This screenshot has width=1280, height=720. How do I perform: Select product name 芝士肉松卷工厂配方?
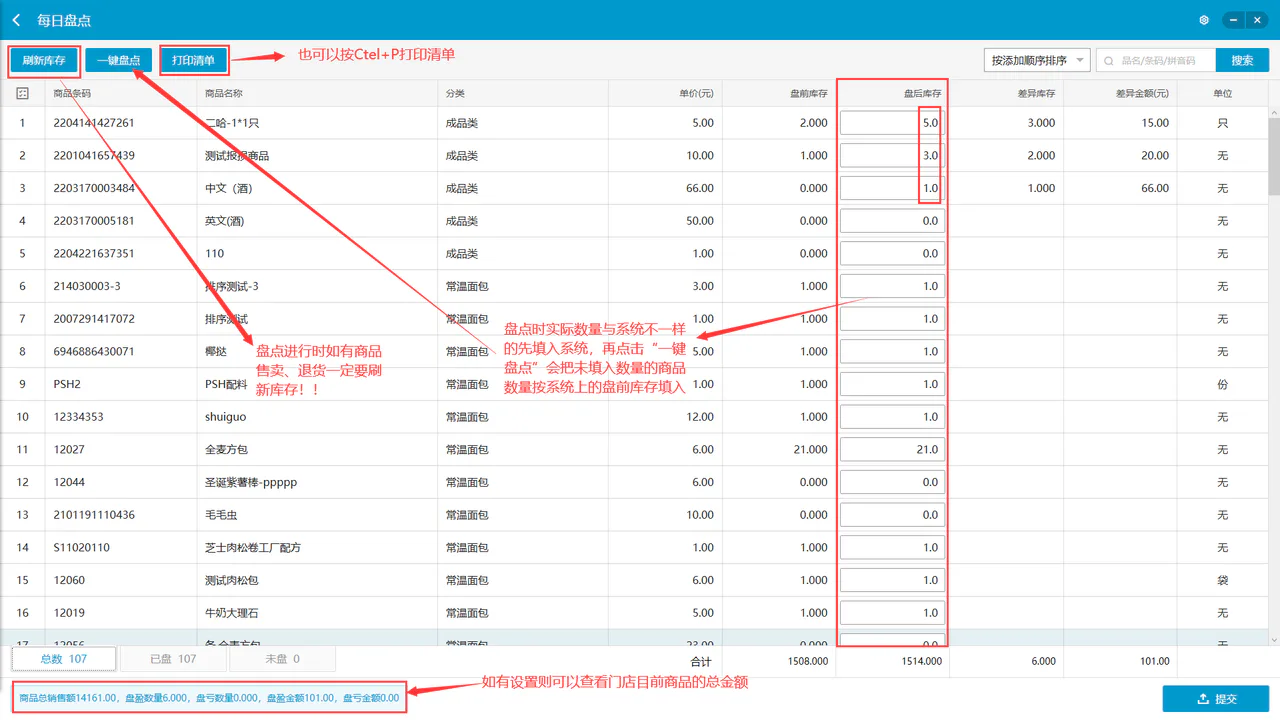pos(253,548)
